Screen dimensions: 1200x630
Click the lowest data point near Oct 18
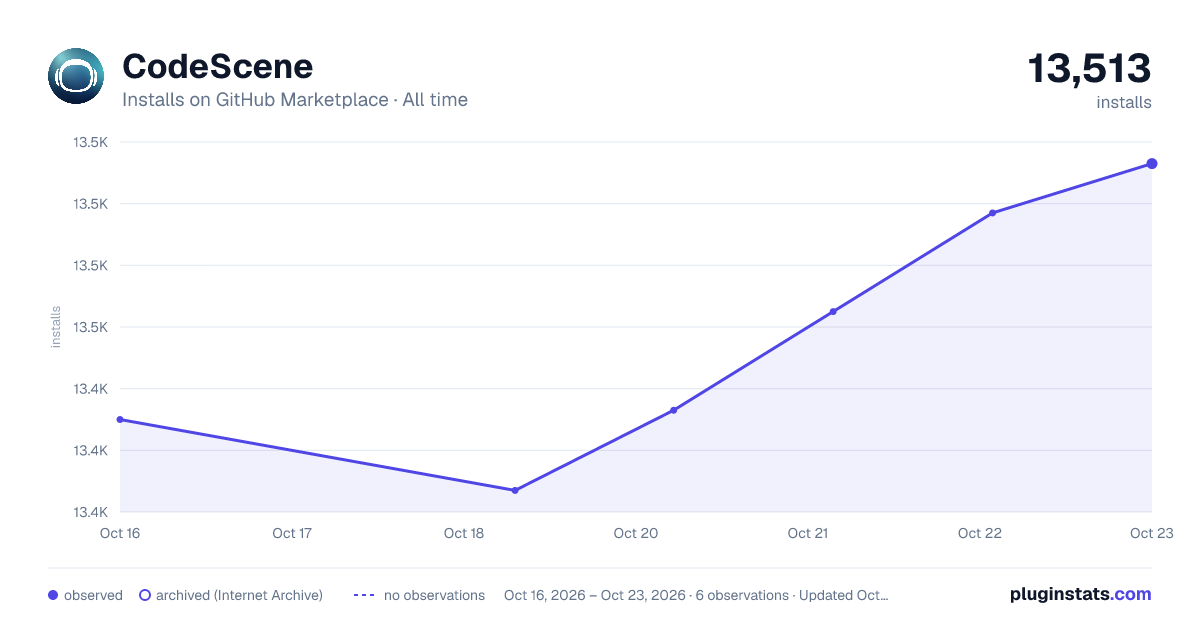515,490
